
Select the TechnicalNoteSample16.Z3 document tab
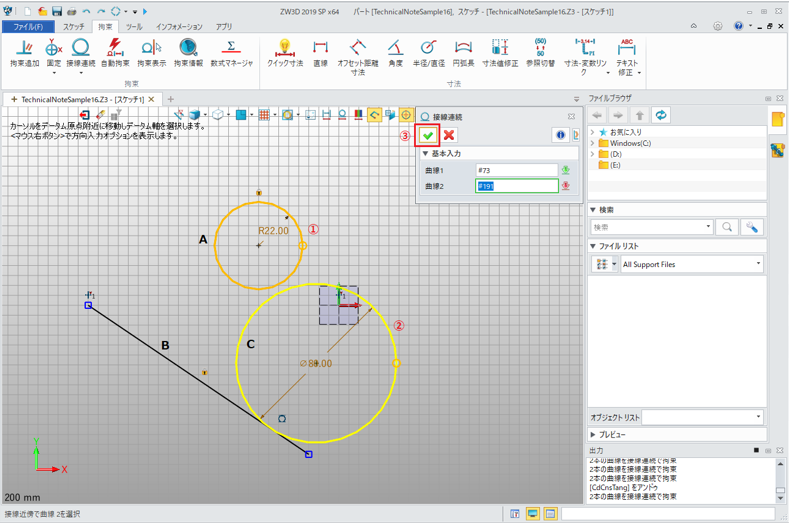point(82,99)
